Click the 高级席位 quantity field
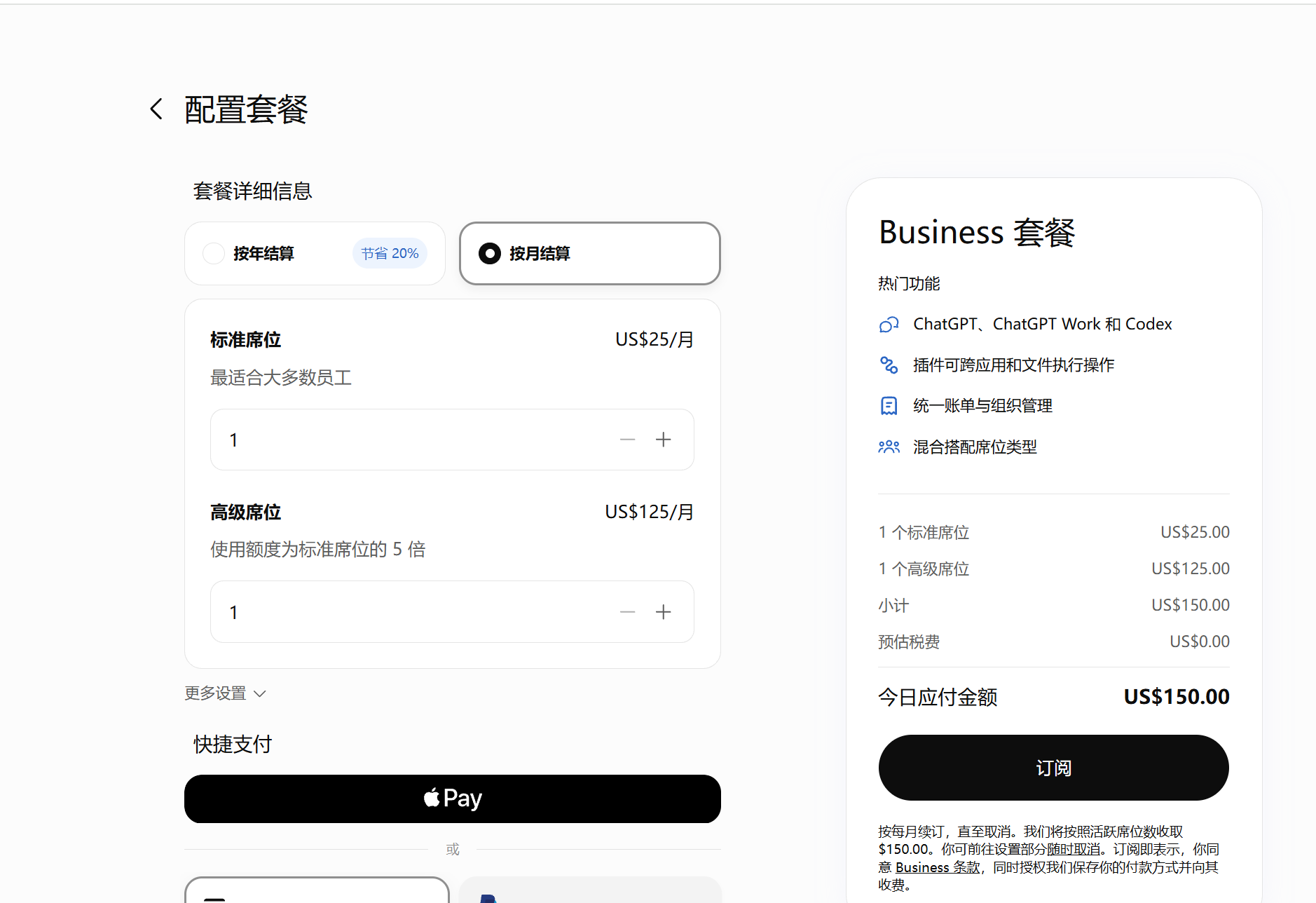Viewport: 1316px width, 903px height. [x=452, y=612]
